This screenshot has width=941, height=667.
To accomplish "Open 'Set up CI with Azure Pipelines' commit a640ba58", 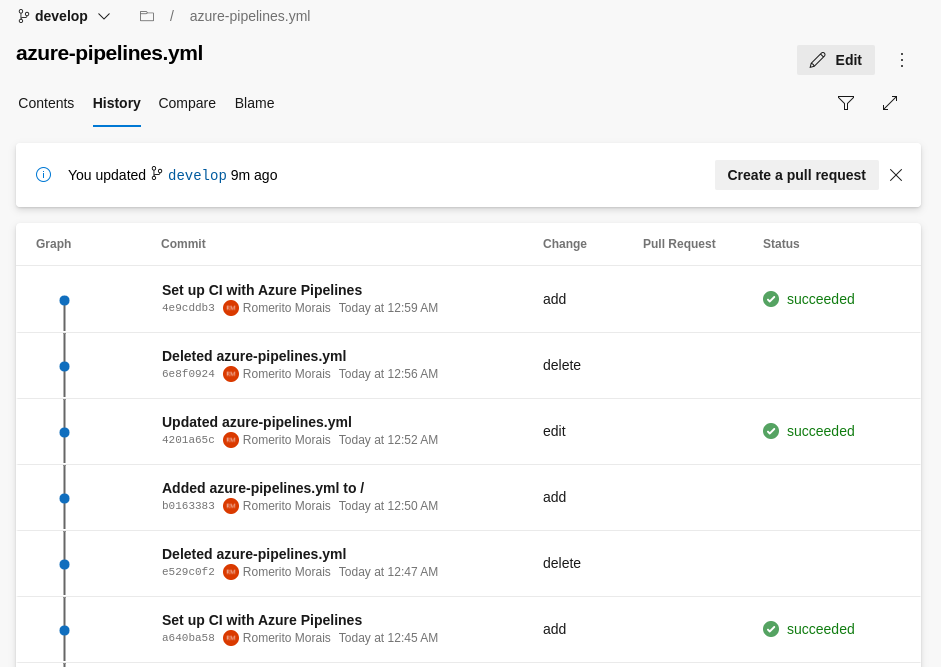I will click(262, 620).
